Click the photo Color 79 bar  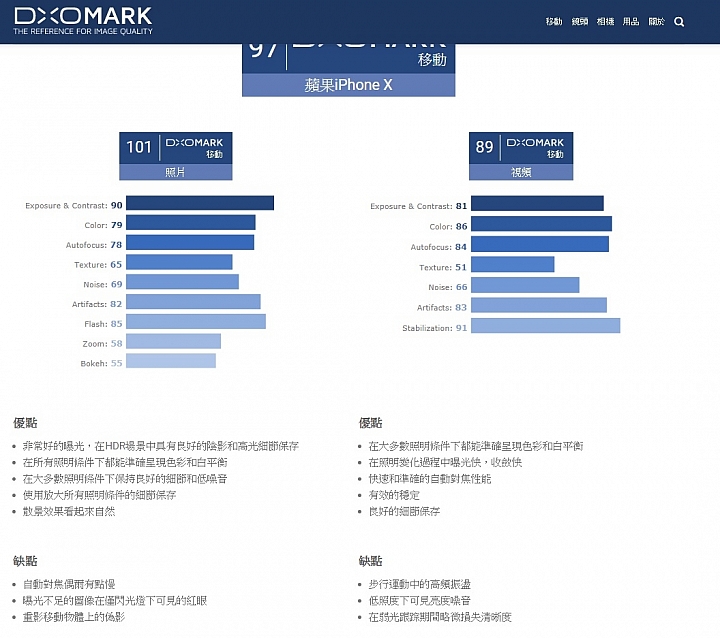191,223
